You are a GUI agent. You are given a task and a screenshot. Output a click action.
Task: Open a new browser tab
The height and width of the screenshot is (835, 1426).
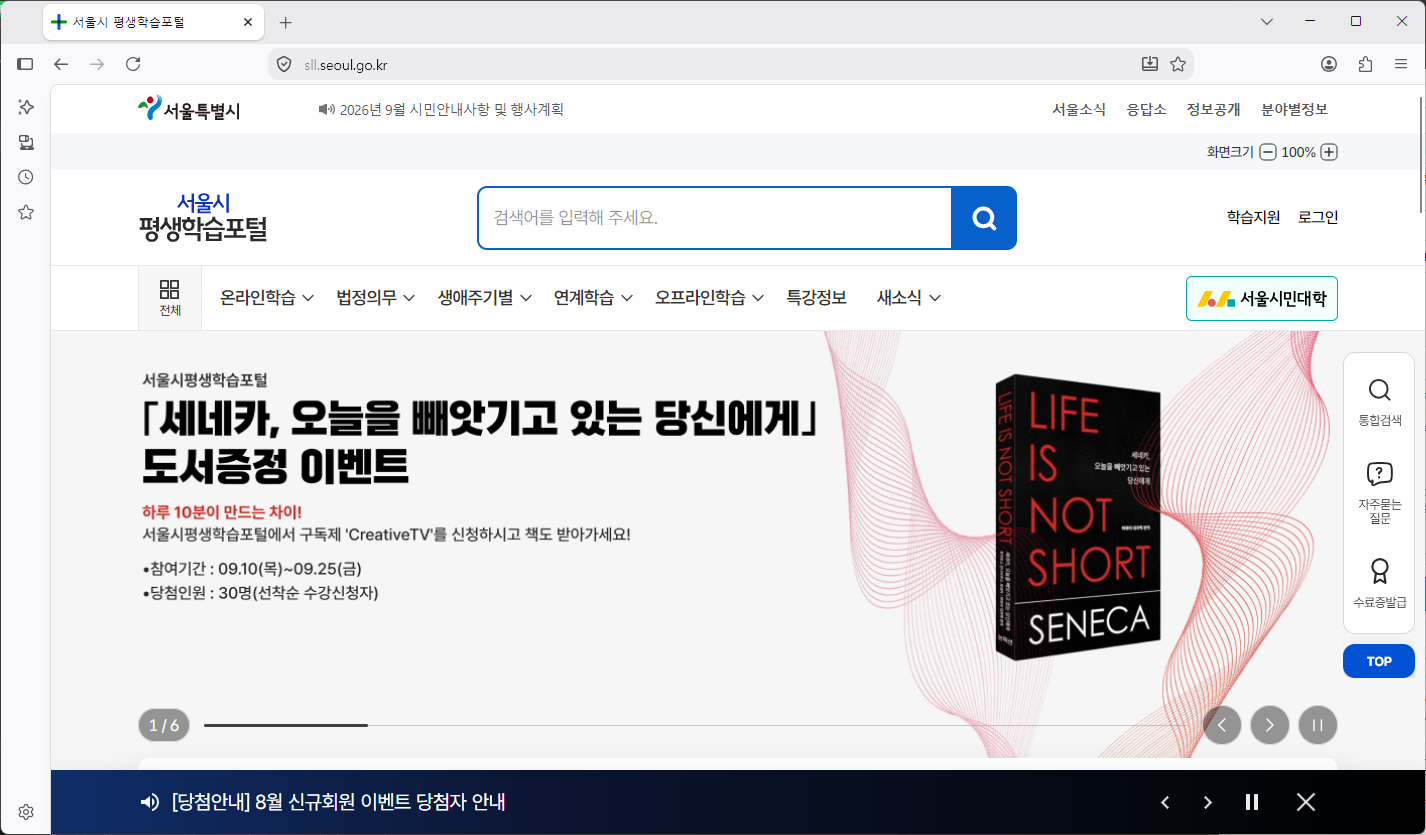pos(286,22)
